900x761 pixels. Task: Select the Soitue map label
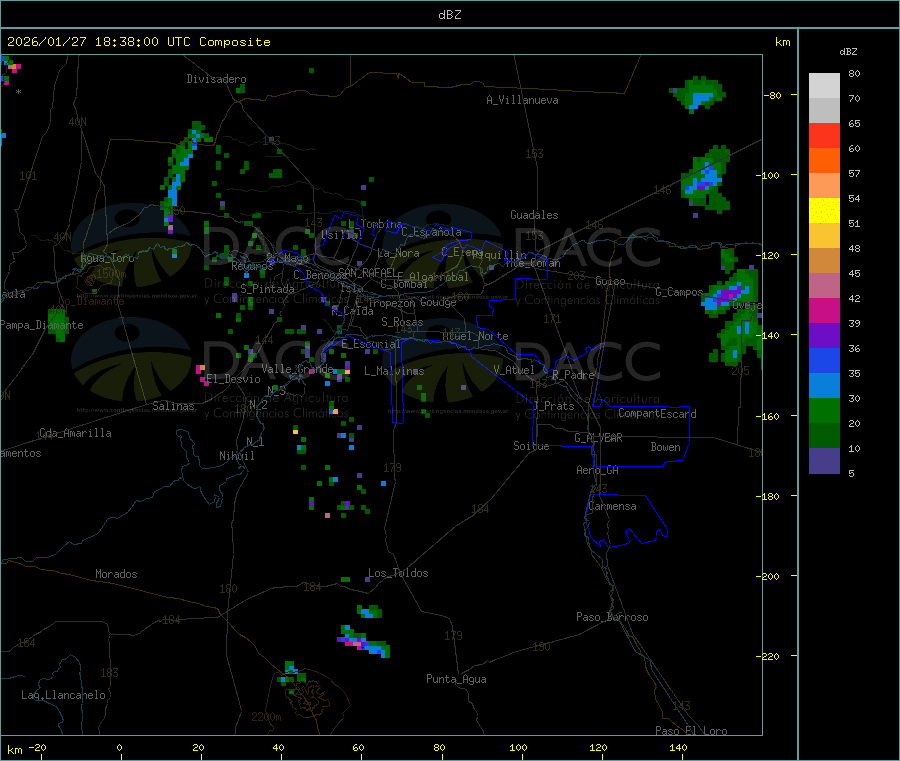pos(531,446)
